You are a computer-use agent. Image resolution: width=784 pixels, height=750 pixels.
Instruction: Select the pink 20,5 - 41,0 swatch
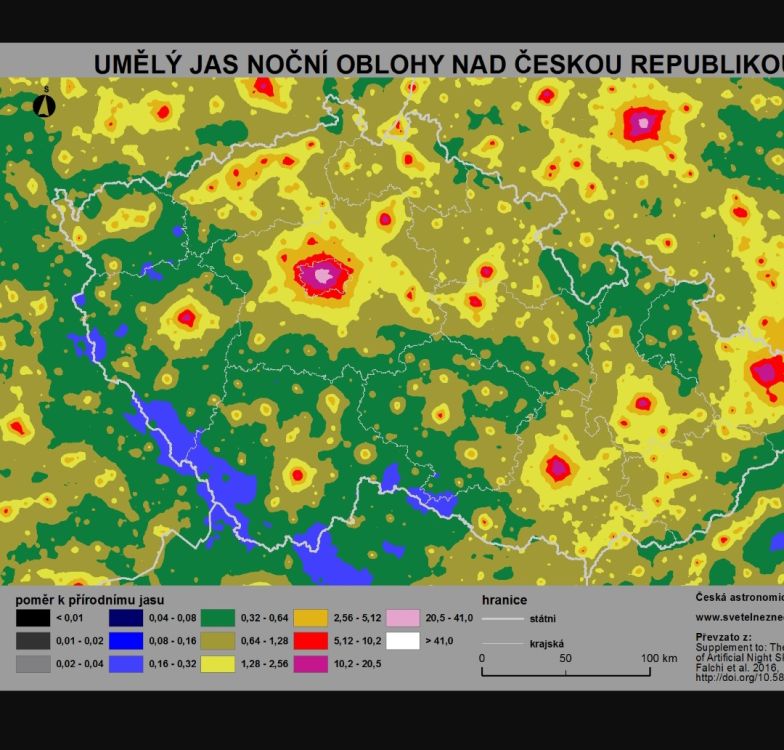tap(404, 618)
